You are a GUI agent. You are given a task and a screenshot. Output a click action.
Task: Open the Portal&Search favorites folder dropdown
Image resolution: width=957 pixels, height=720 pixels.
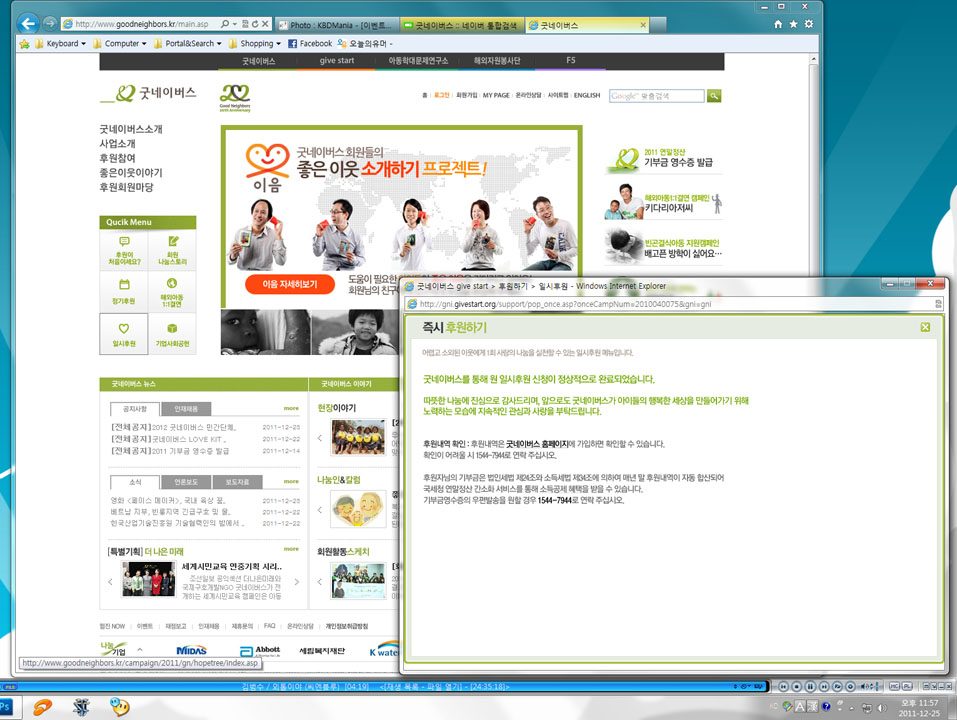[187, 43]
